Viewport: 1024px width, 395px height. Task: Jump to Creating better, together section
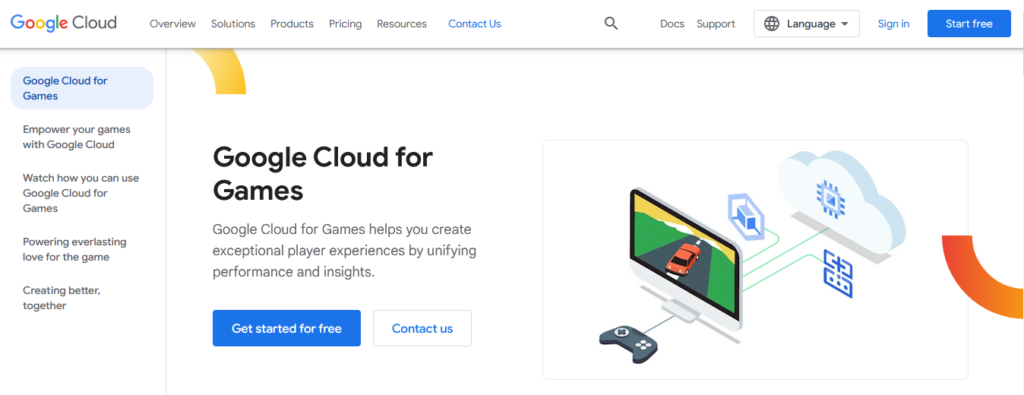coord(61,298)
